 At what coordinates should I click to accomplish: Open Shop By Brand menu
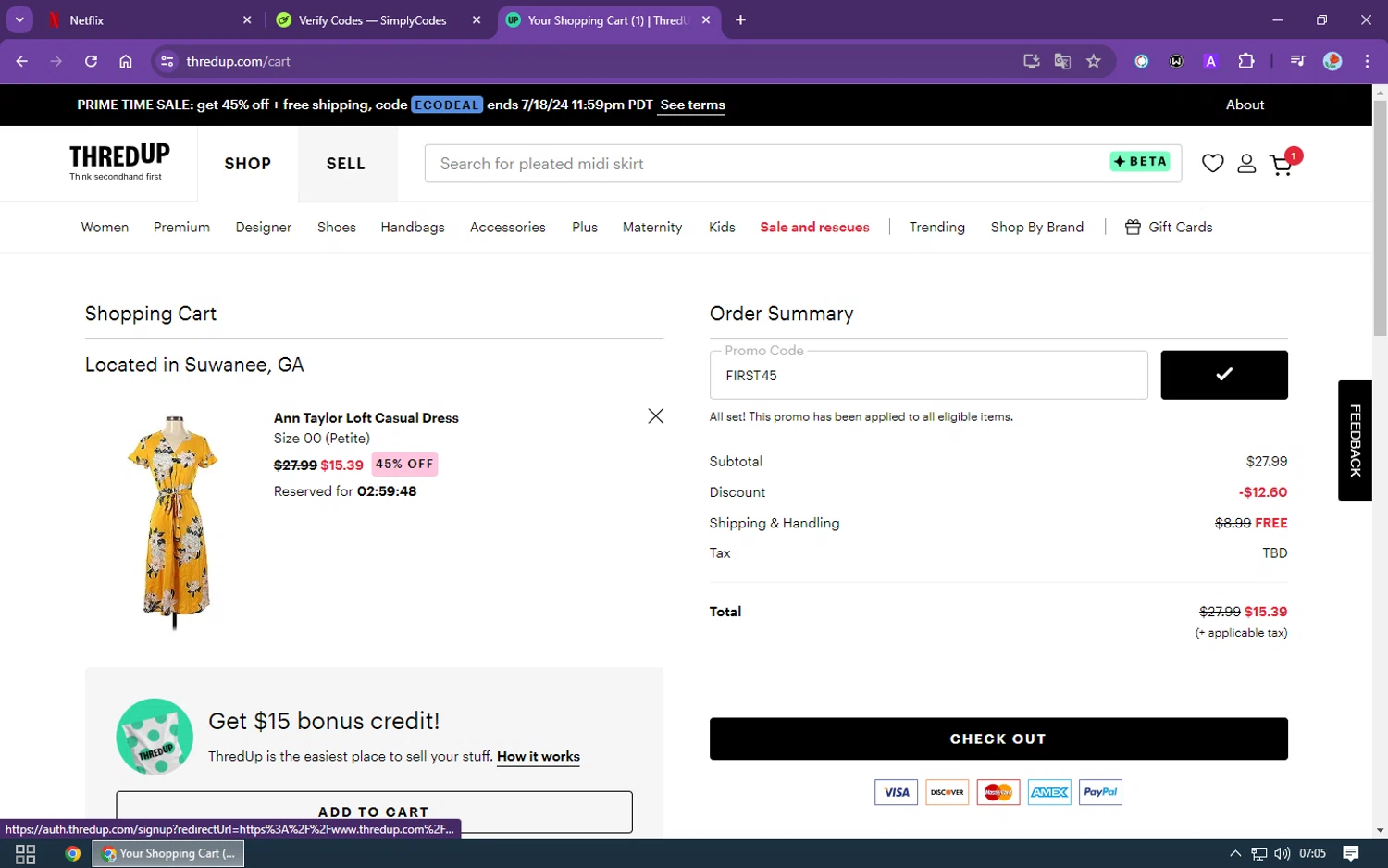click(x=1036, y=228)
